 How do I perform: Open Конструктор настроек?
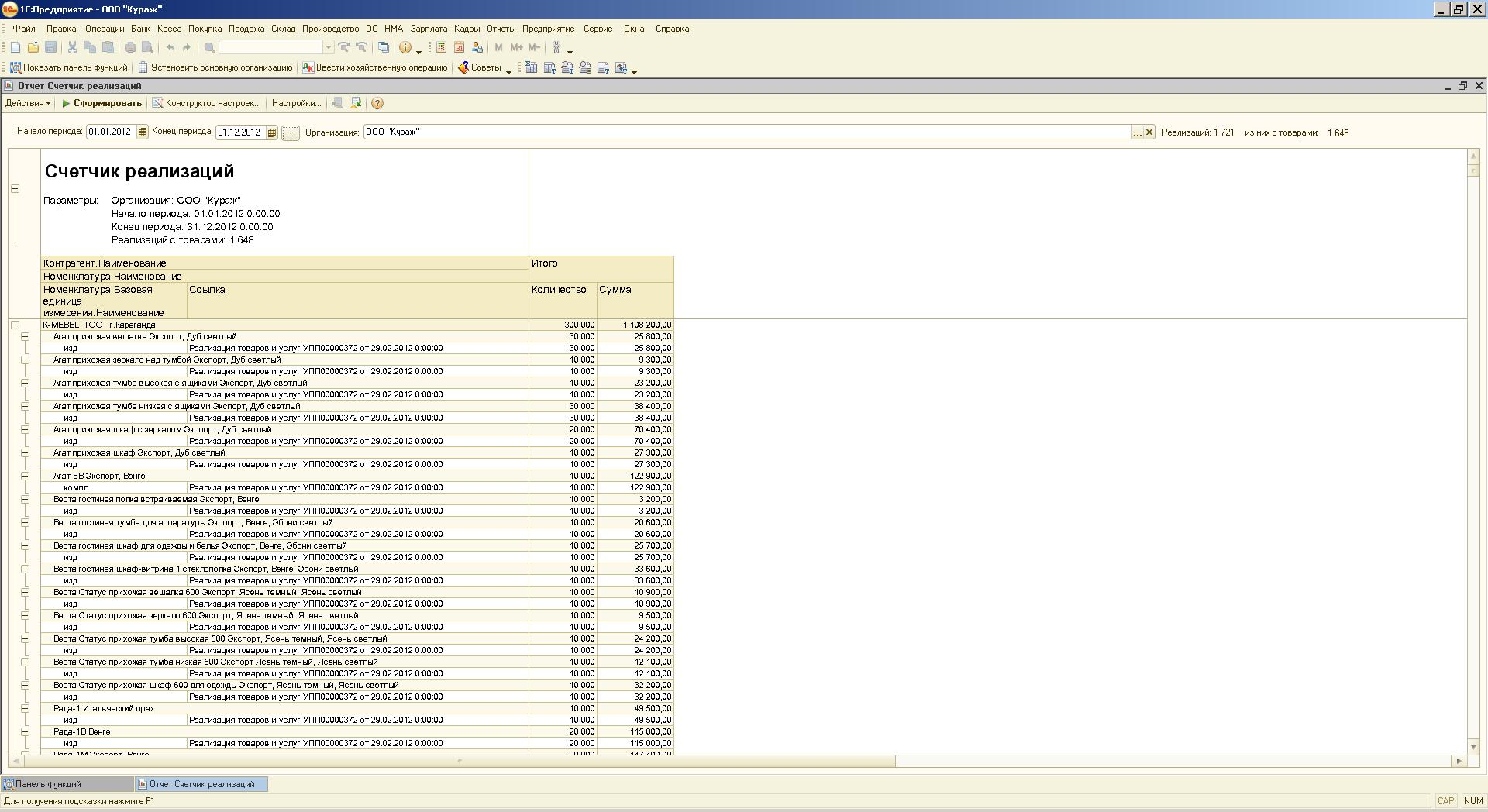click(207, 103)
